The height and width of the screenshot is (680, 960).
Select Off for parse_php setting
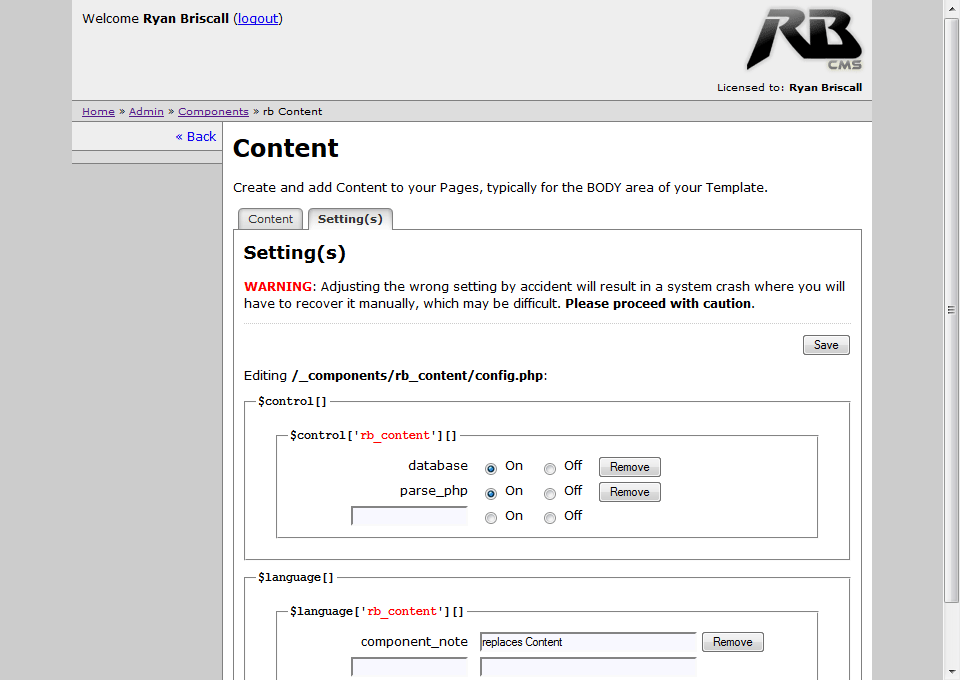(550, 493)
